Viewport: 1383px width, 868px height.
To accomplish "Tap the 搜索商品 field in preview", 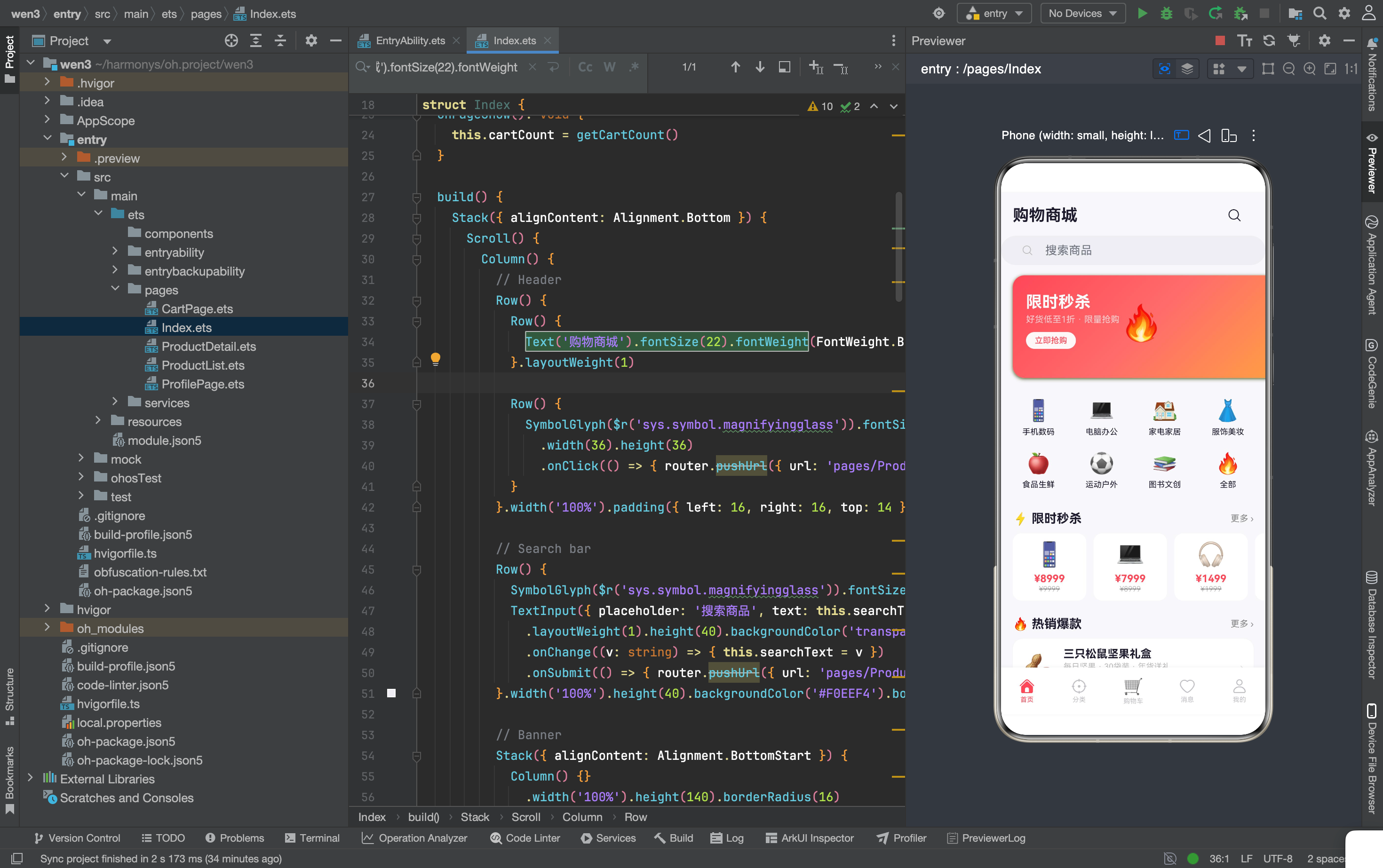I will click(x=1133, y=250).
